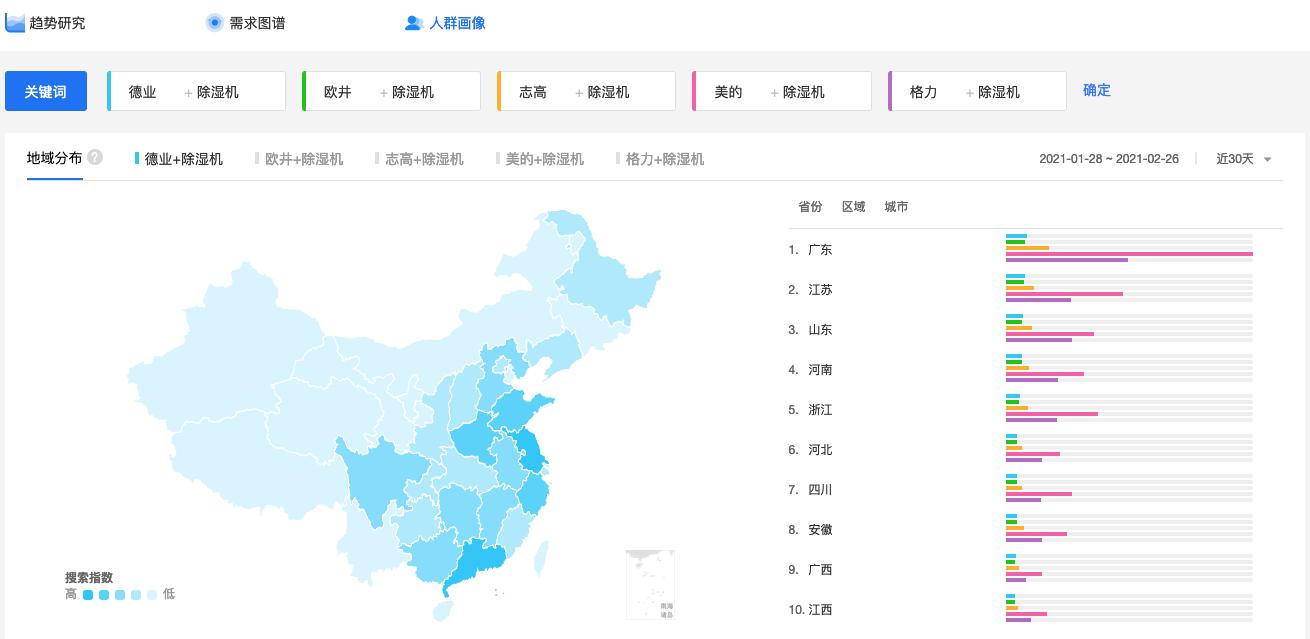Image resolution: width=1310 pixels, height=639 pixels.
Task: Click the help question-mark beside 地域分布
Action: [x=93, y=157]
